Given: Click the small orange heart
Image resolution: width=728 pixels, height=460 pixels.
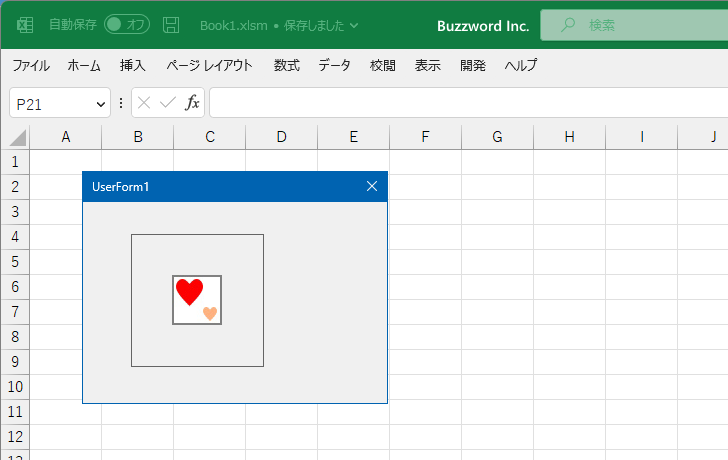Looking at the screenshot, I should coord(210,313).
